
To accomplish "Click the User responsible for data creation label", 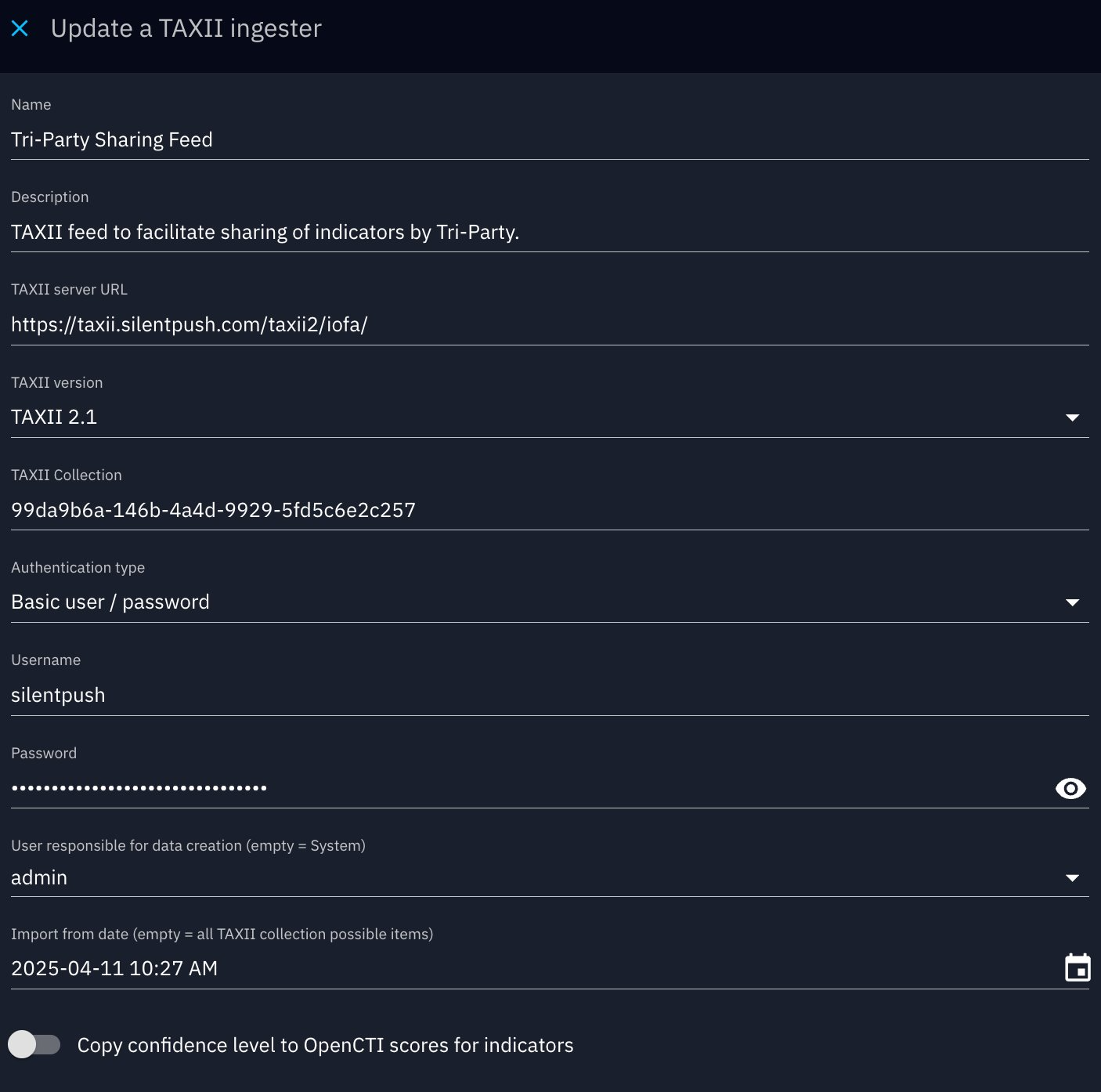I will [x=189, y=845].
